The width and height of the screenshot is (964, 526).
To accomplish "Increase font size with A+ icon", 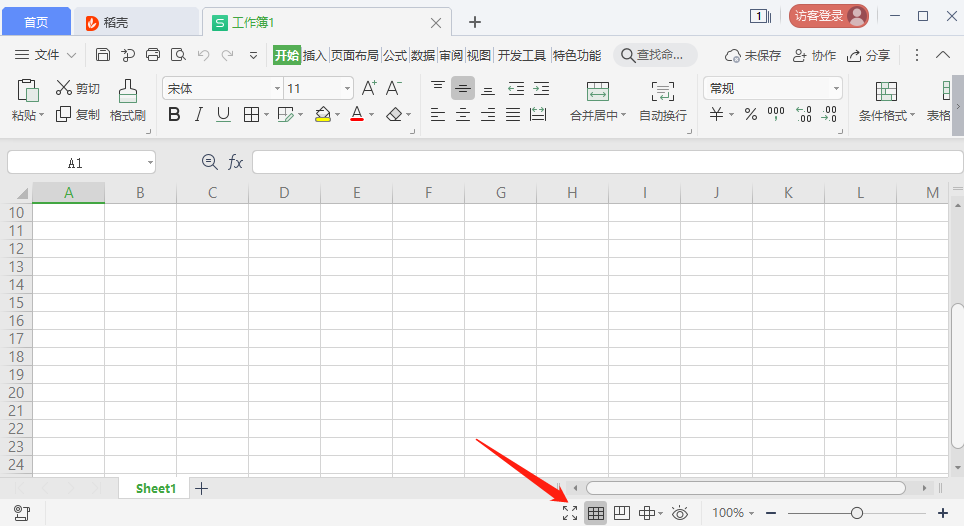I will 369,88.
